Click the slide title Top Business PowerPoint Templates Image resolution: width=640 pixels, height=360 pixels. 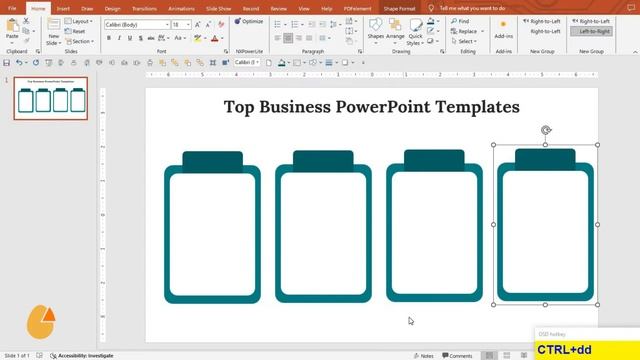click(x=371, y=107)
